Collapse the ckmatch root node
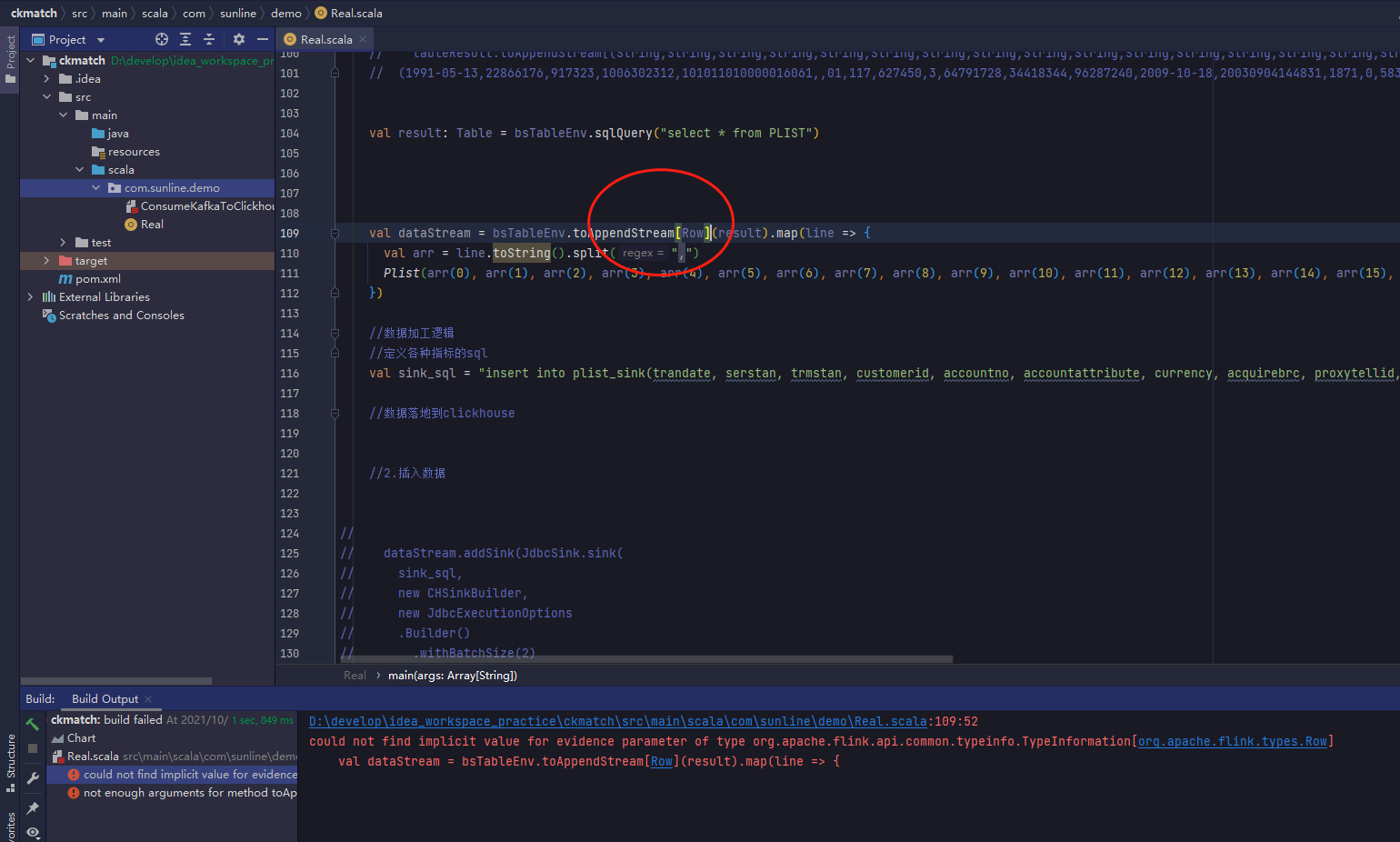 coord(31,61)
